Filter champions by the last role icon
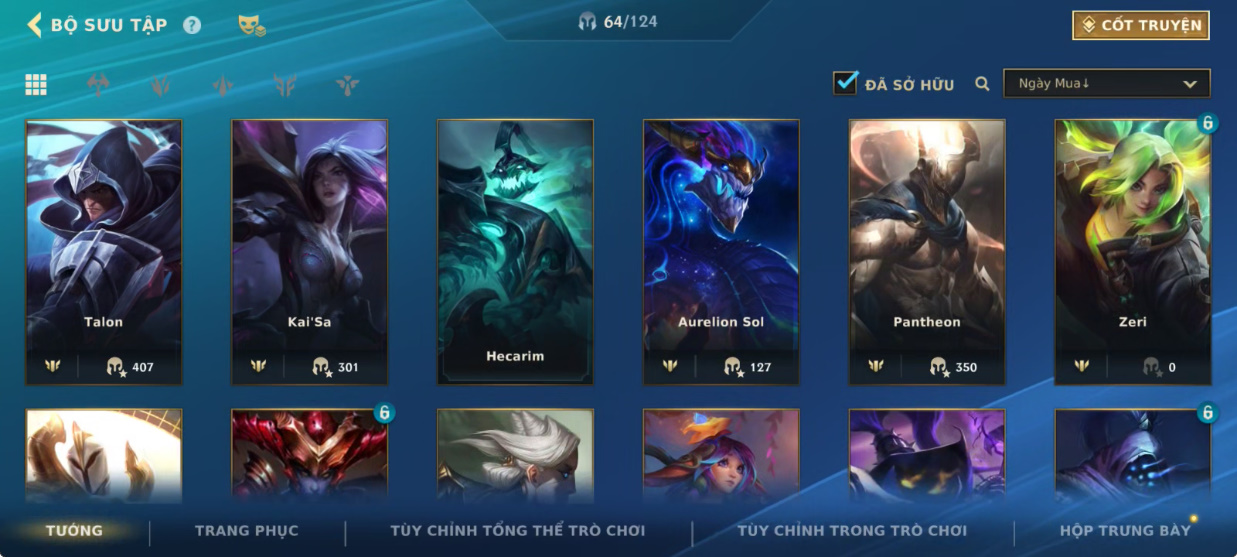1237x557 pixels. tap(347, 85)
